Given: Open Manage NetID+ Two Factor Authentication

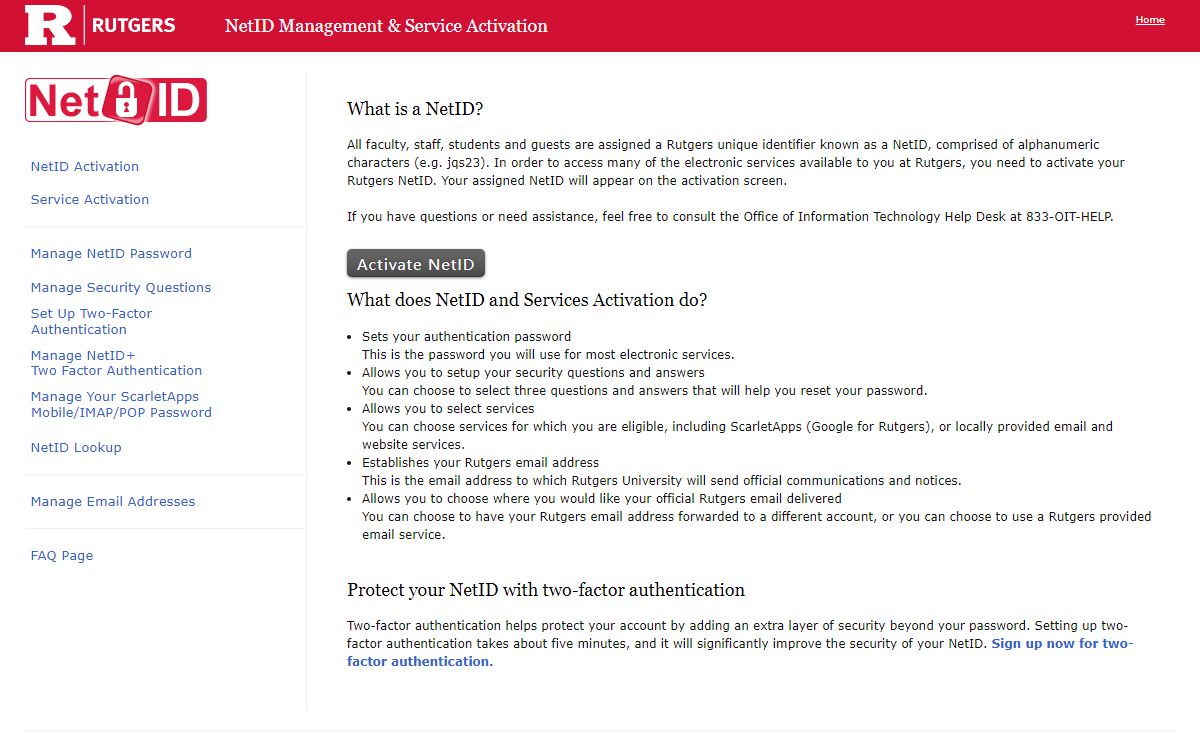Looking at the screenshot, I should (x=116, y=363).
